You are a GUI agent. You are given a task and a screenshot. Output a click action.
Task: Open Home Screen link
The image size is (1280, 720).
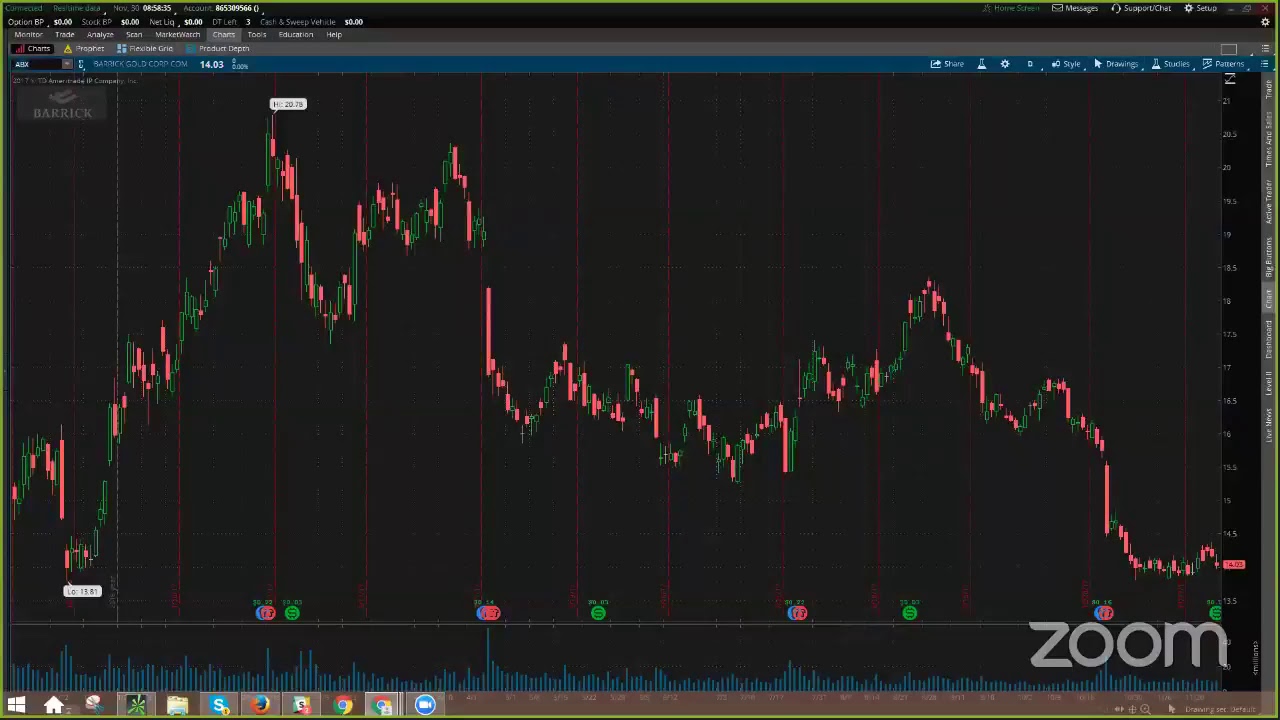coord(1011,8)
